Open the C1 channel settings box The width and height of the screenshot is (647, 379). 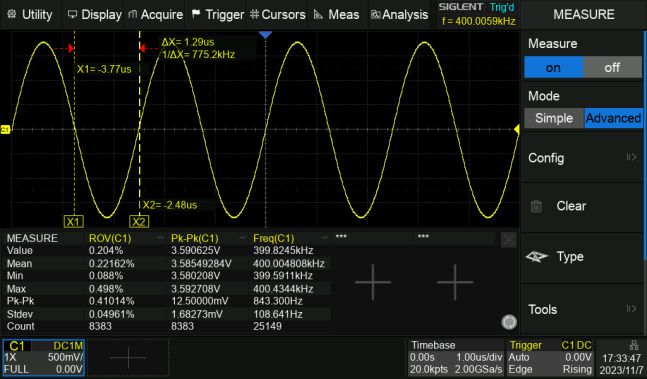[x=44, y=358]
